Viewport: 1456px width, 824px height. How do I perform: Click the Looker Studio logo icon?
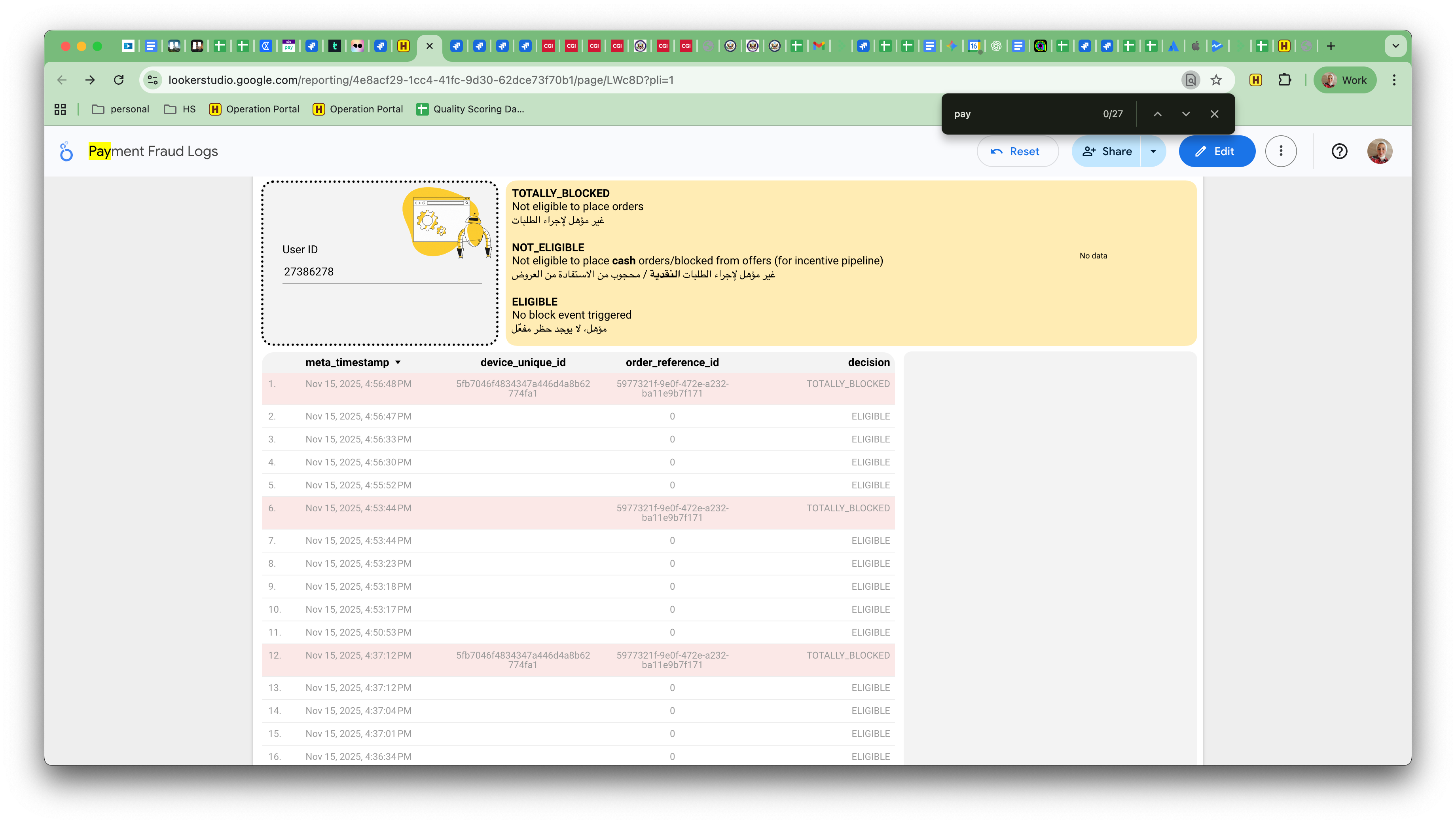66,151
